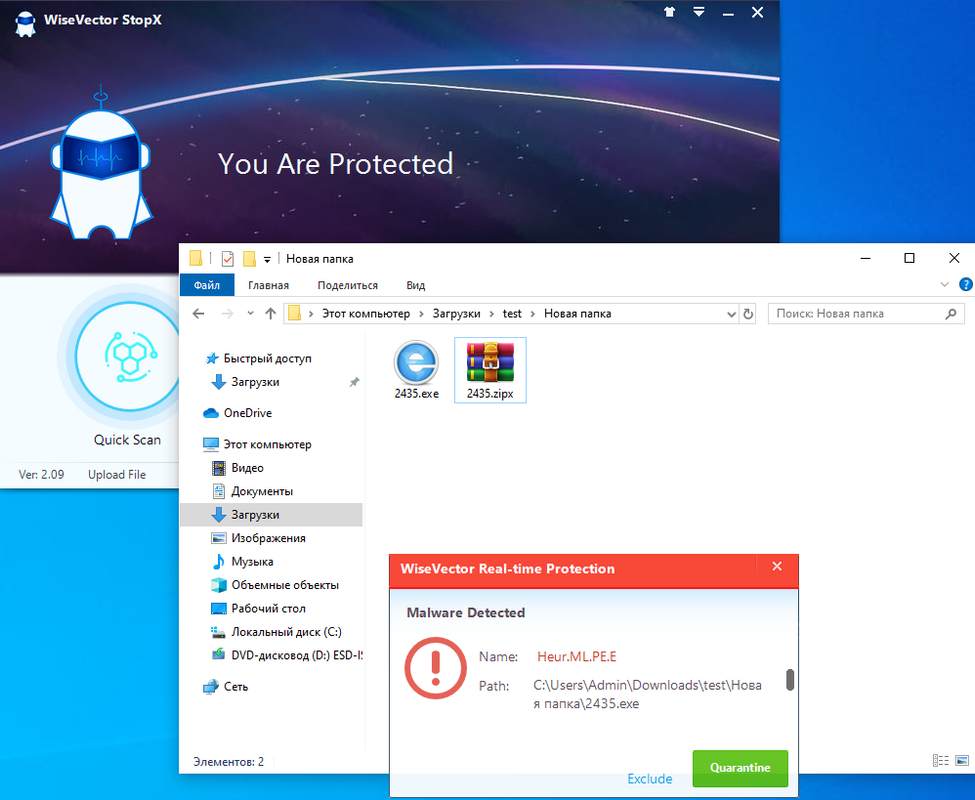This screenshot has width=975, height=800.
Task: Click Загрузки in the address breadcrumb
Action: pyautogui.click(x=456, y=314)
